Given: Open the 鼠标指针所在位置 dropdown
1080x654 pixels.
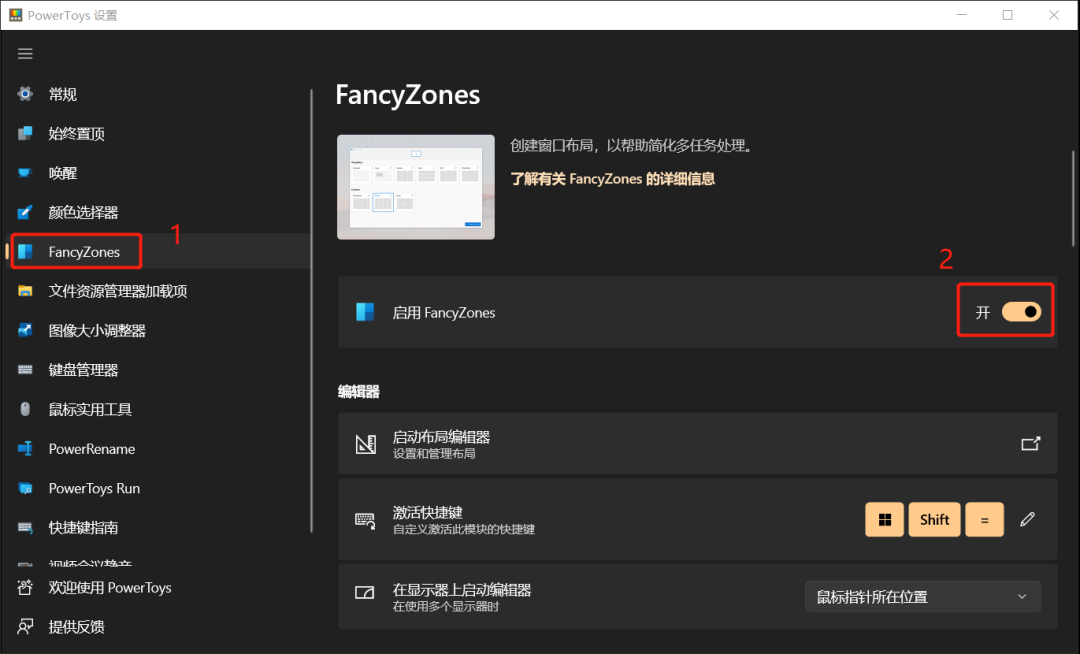Looking at the screenshot, I should point(923,597).
